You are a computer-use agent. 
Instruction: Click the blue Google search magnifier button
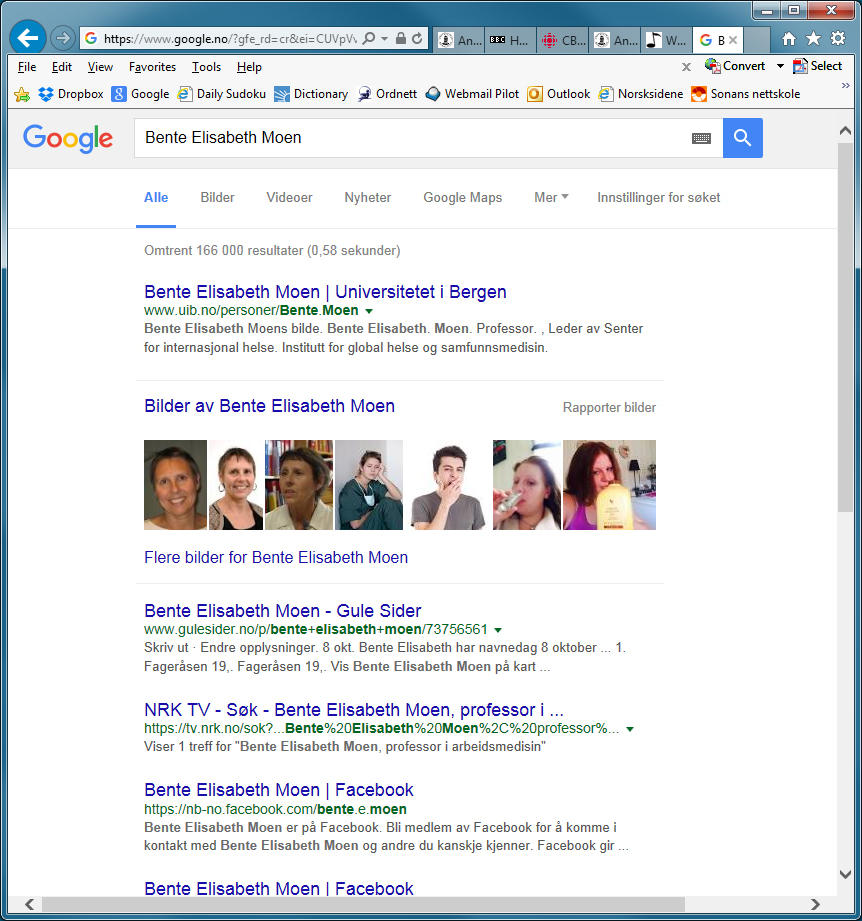pos(742,138)
